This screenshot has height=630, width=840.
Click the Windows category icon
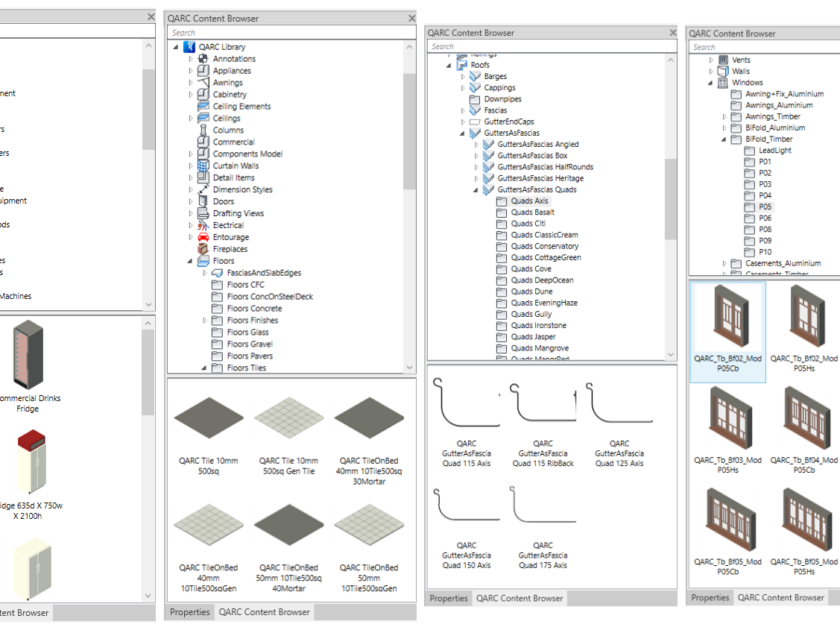tap(723, 83)
